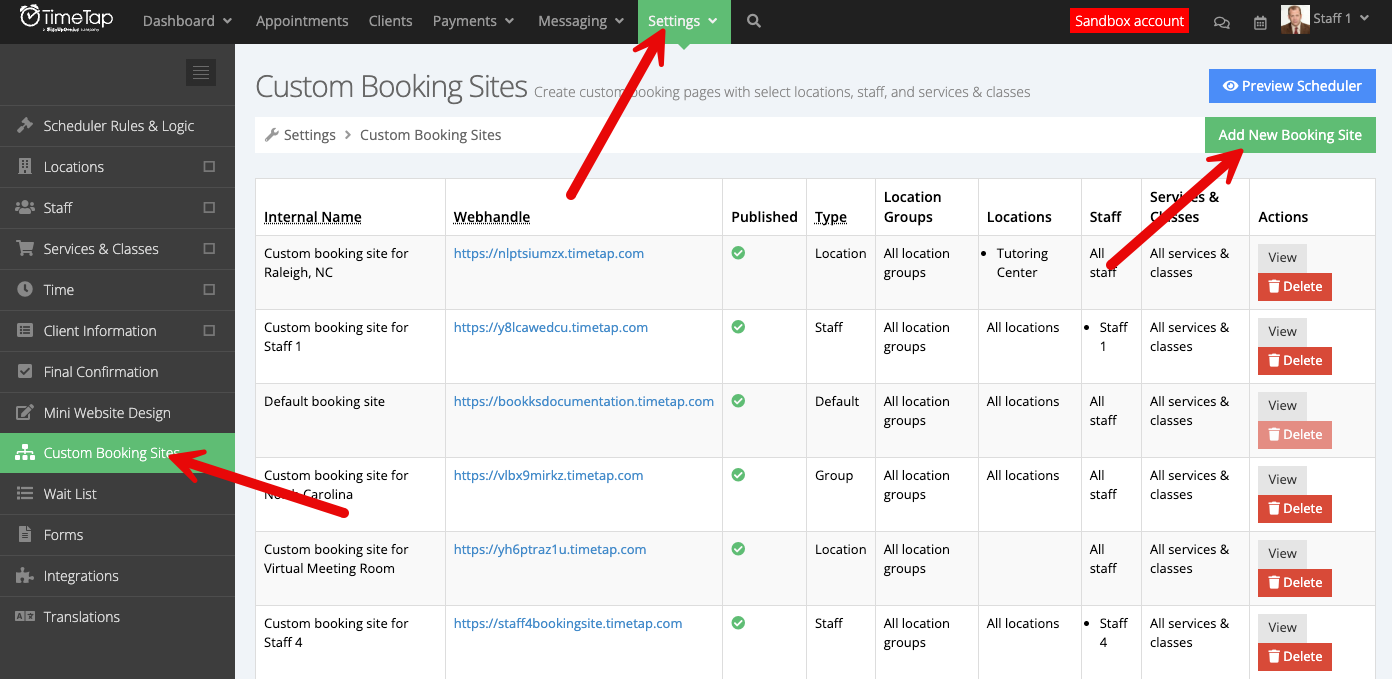Click the Mini Website Design edit icon

point(25,412)
